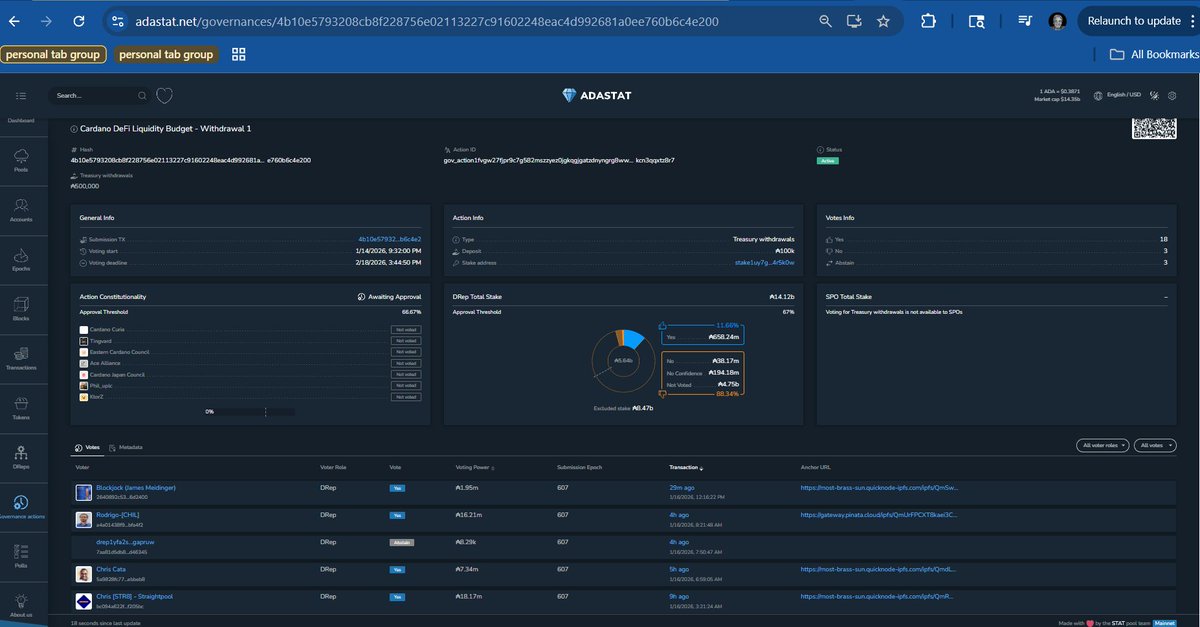Navigate to Accounts using the sidebar icon
1200x627 pixels.
point(21,208)
